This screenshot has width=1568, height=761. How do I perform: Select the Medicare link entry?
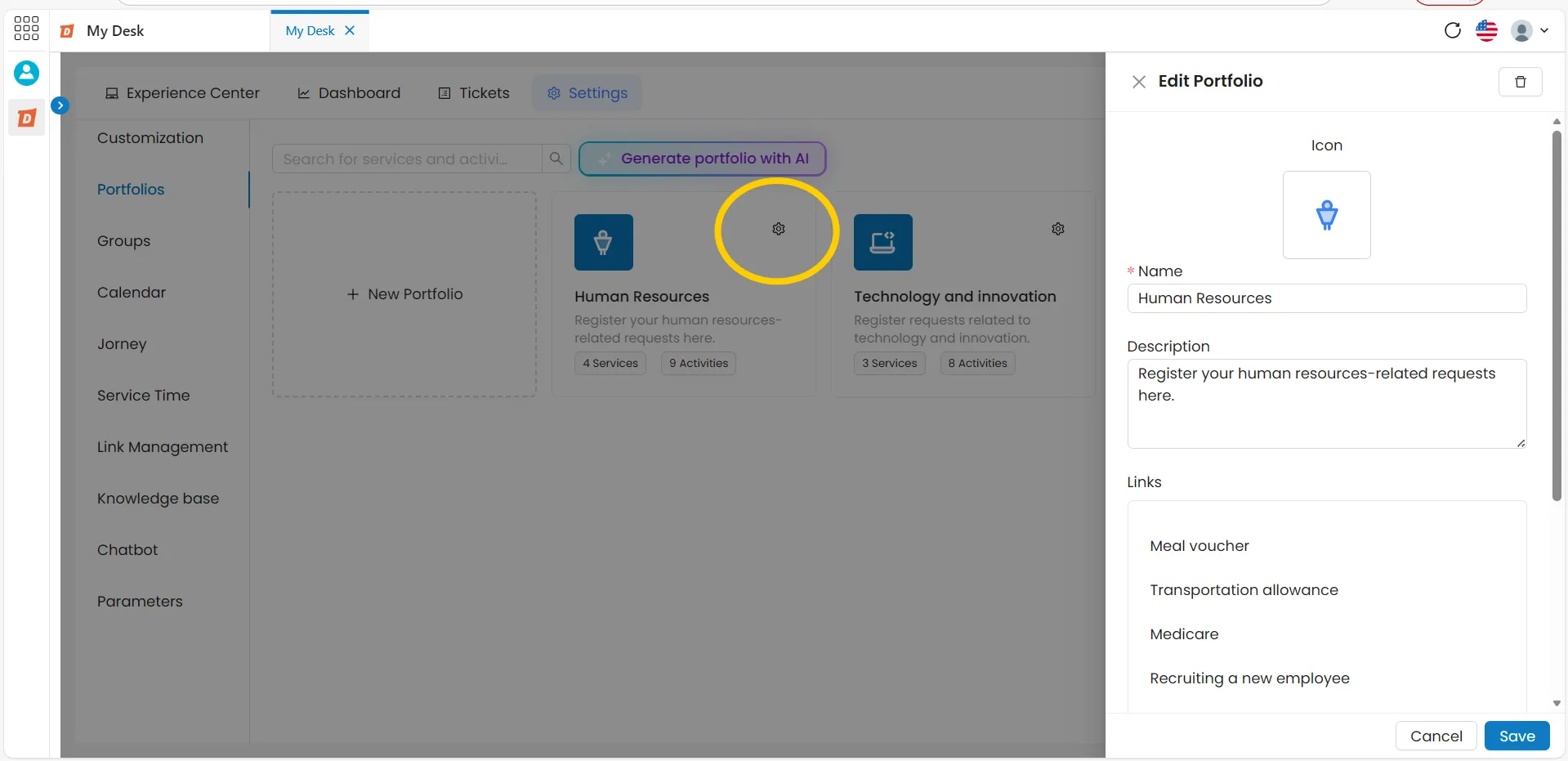coord(1184,634)
